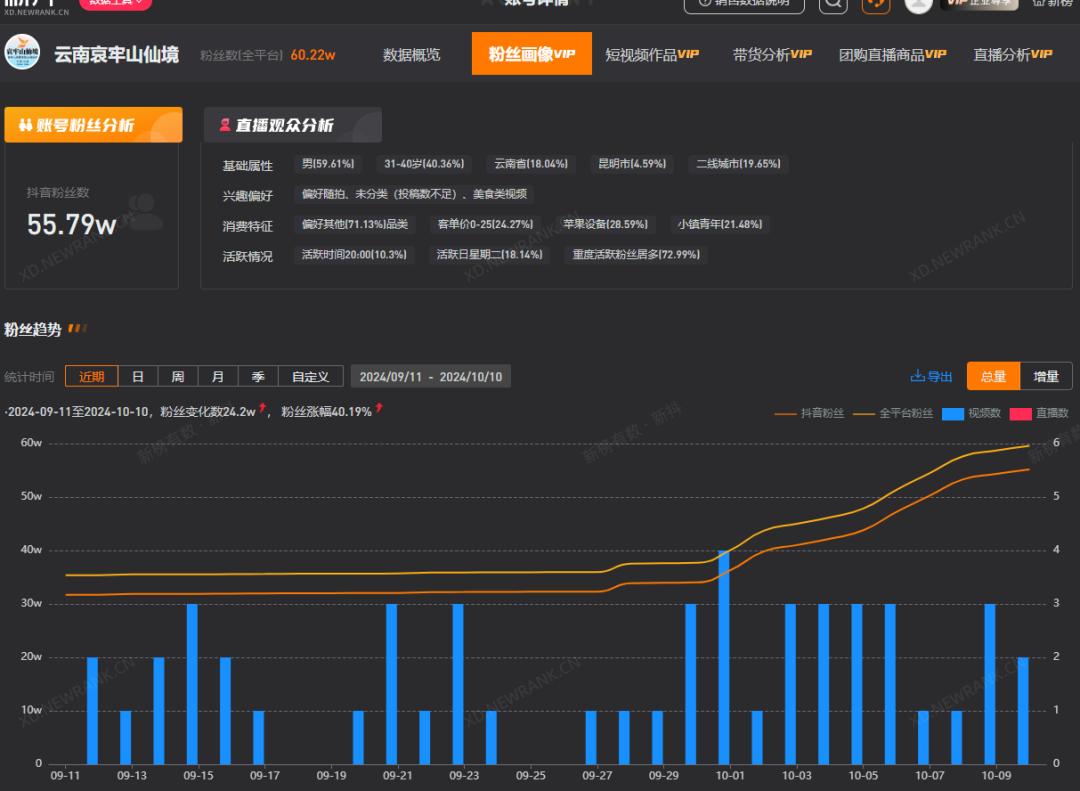This screenshot has width=1080, height=791.
Task: Click the user profile avatar at top
Action: 918,4
